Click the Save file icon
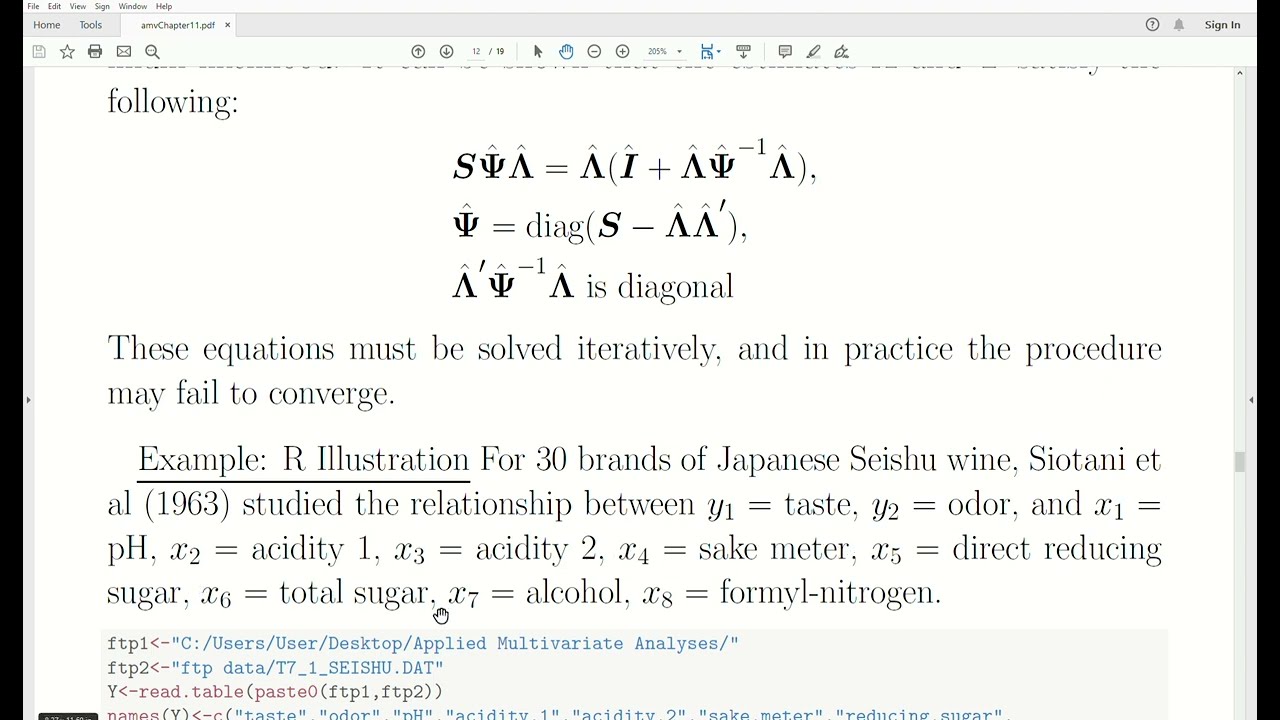The width and height of the screenshot is (1280, 720). coord(39,52)
